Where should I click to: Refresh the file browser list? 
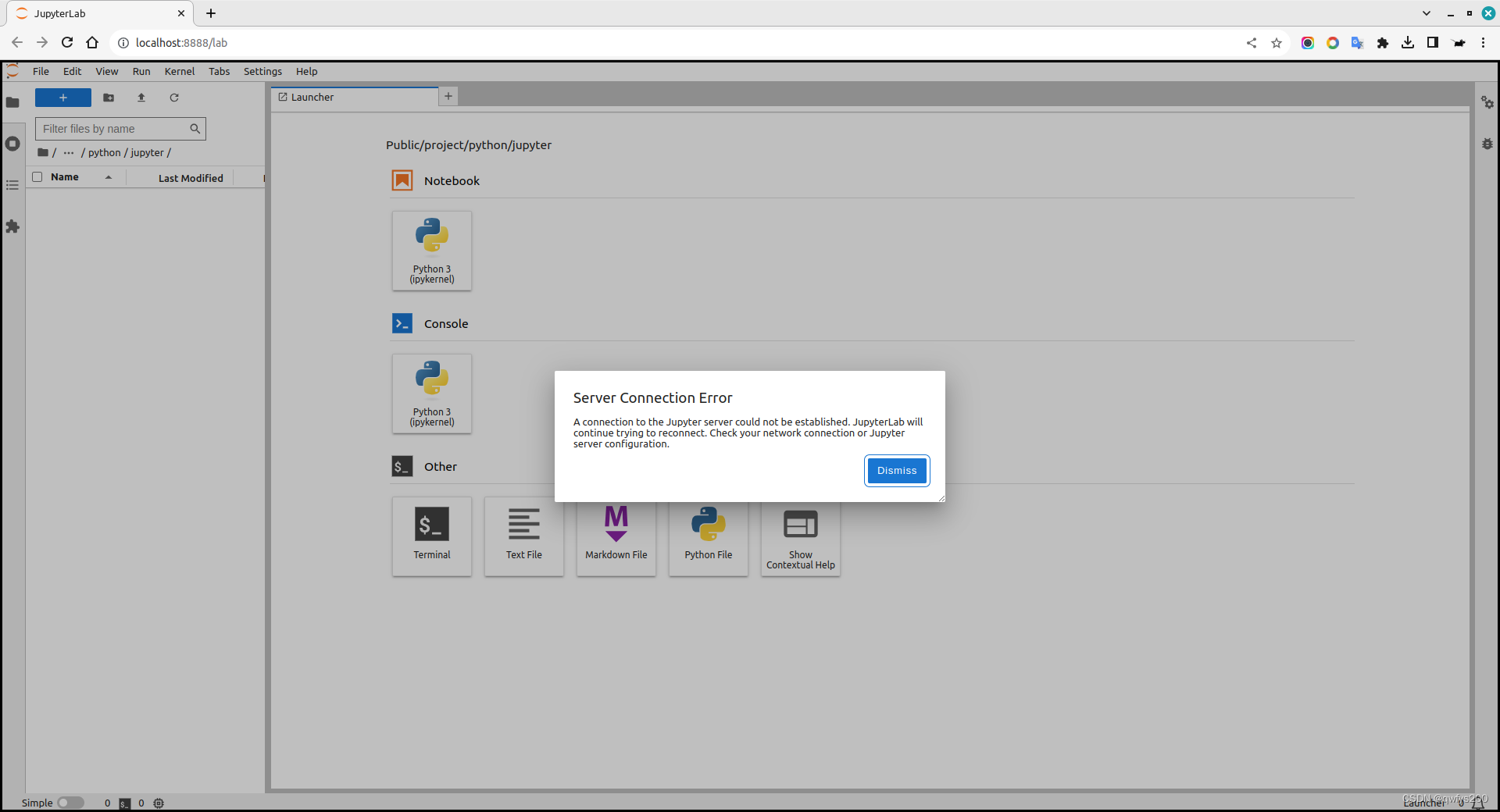point(174,98)
